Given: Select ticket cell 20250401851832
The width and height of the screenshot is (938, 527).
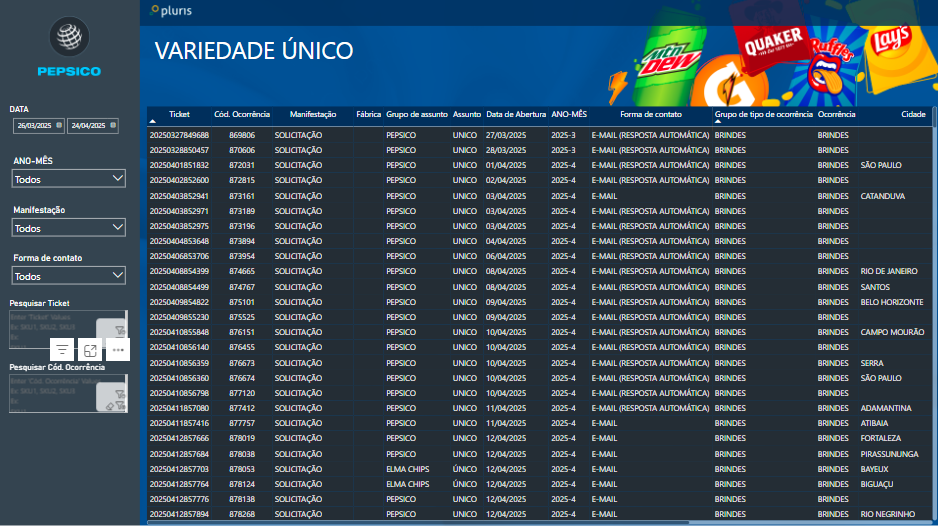Looking at the screenshot, I should pos(179,165).
